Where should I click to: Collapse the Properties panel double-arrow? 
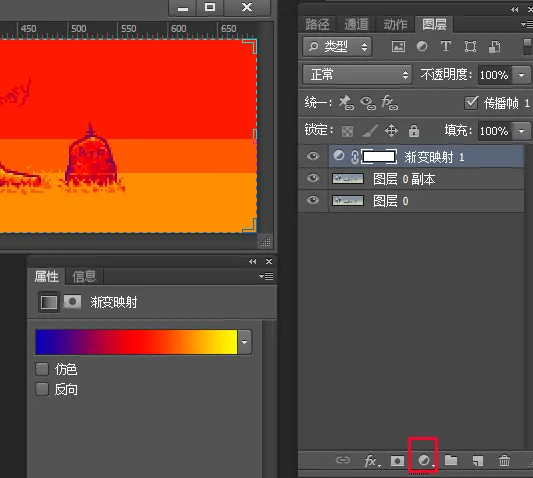pyautogui.click(x=253, y=261)
